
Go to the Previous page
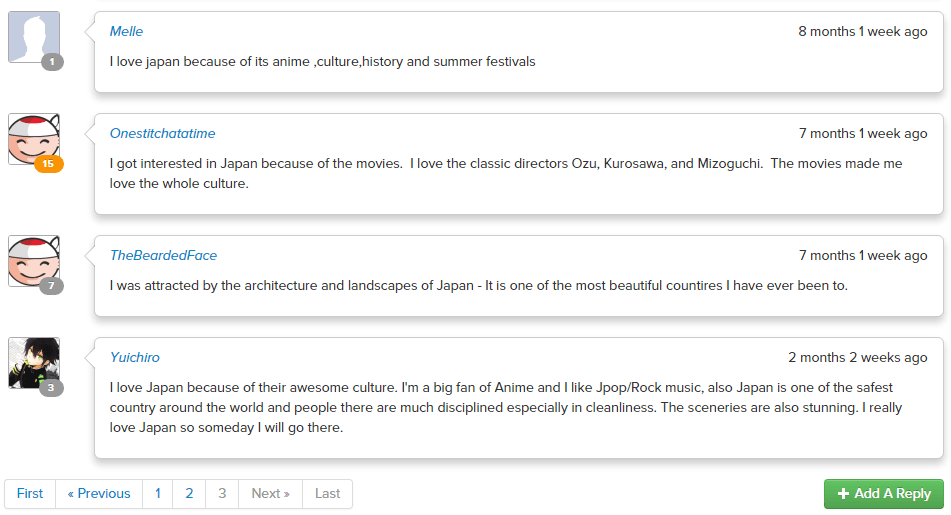point(99,494)
